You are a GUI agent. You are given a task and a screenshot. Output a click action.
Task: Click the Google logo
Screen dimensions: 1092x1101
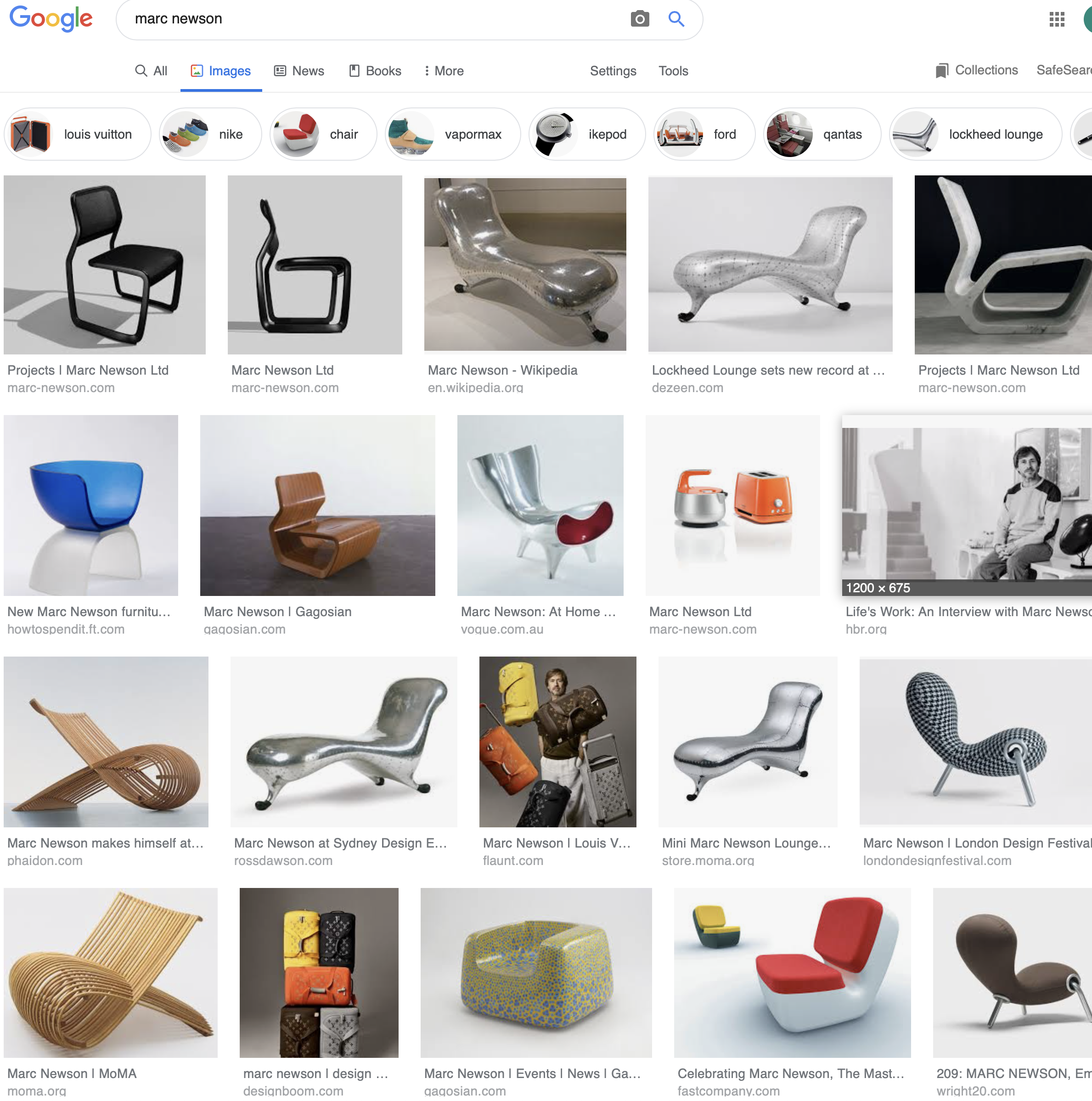tap(51, 19)
